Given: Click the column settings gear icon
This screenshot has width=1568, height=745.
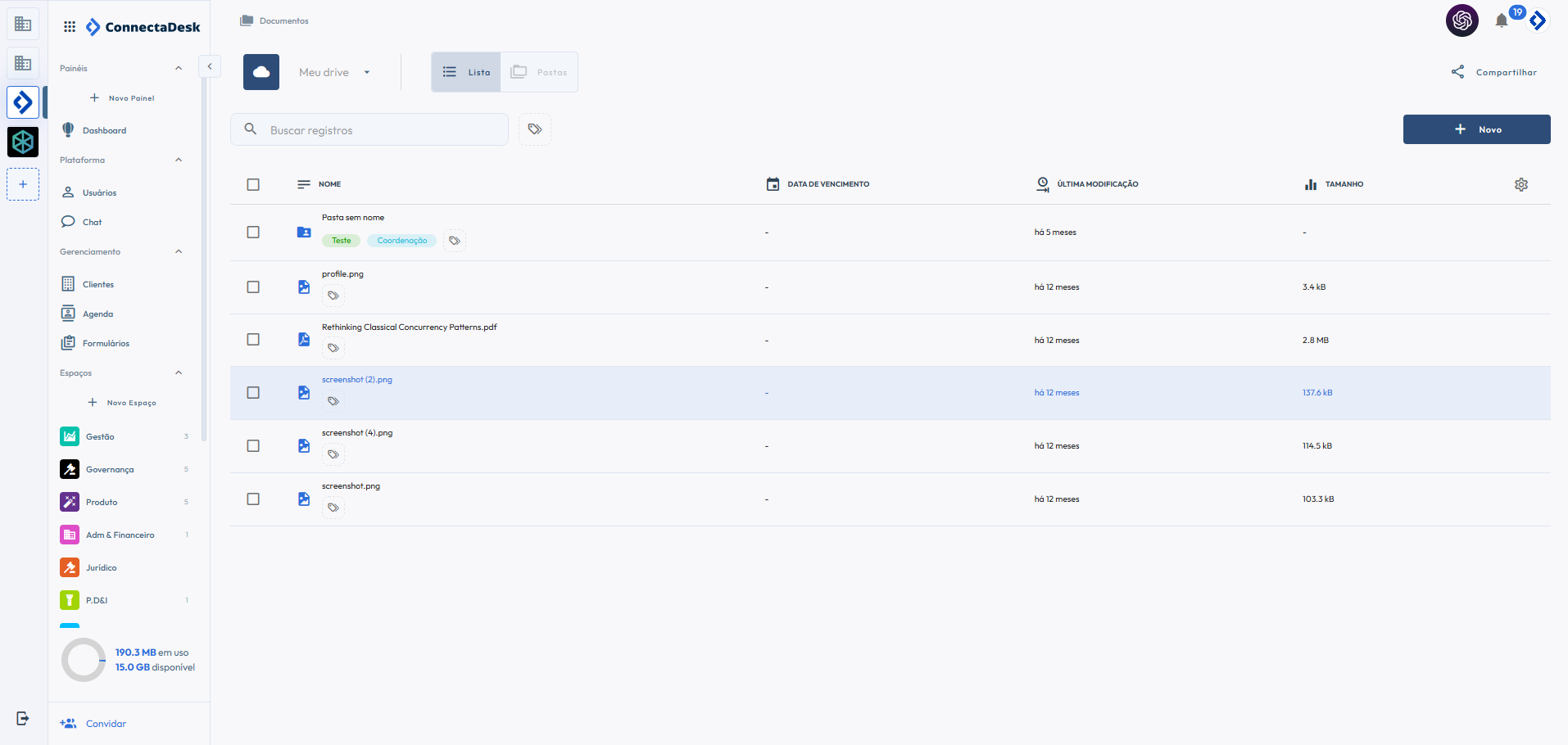Looking at the screenshot, I should pos(1520,185).
